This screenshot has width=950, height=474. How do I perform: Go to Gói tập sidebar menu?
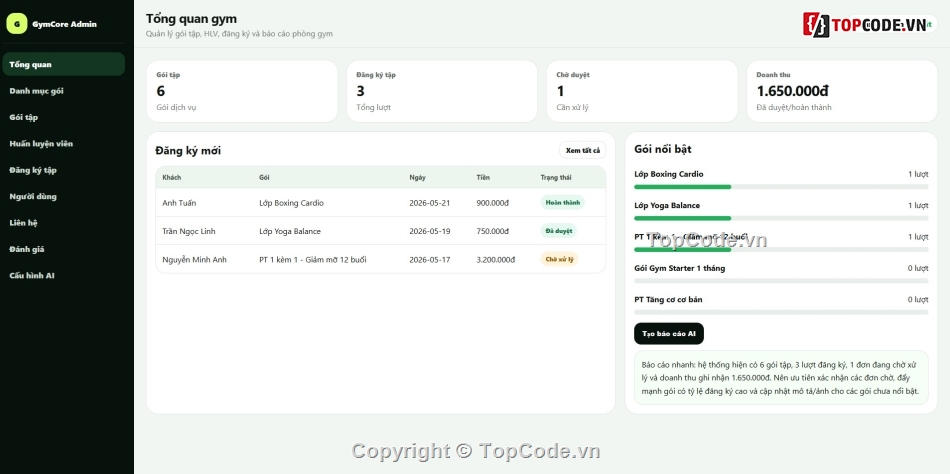[64, 117]
